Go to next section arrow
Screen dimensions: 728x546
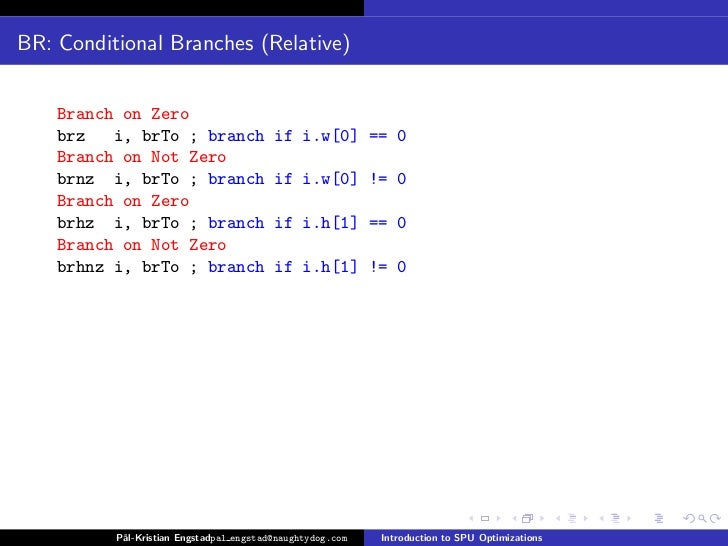[629, 518]
